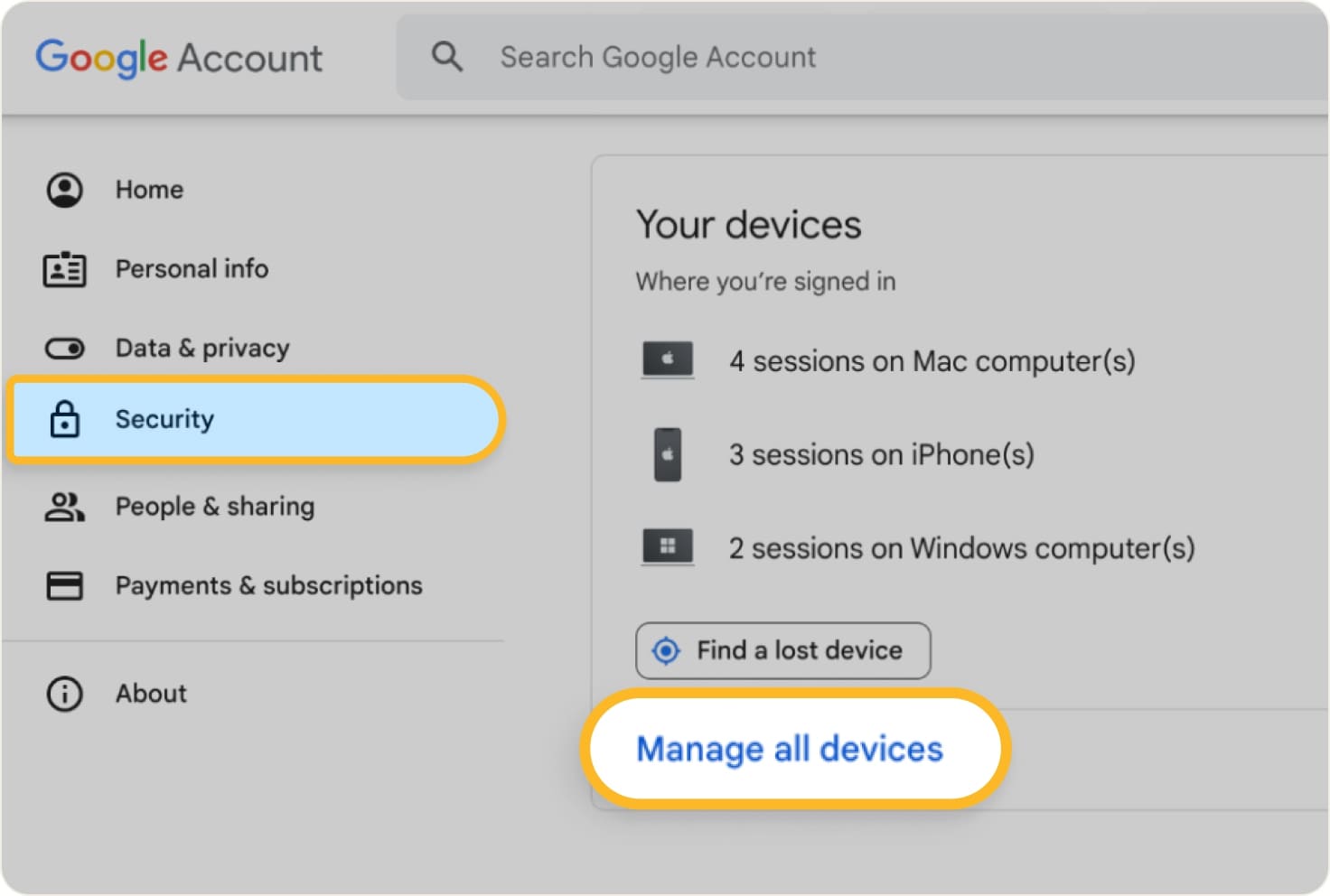Screen dimensions: 1330x896
Task: Click the Home person icon in sidebar
Action: click(64, 190)
